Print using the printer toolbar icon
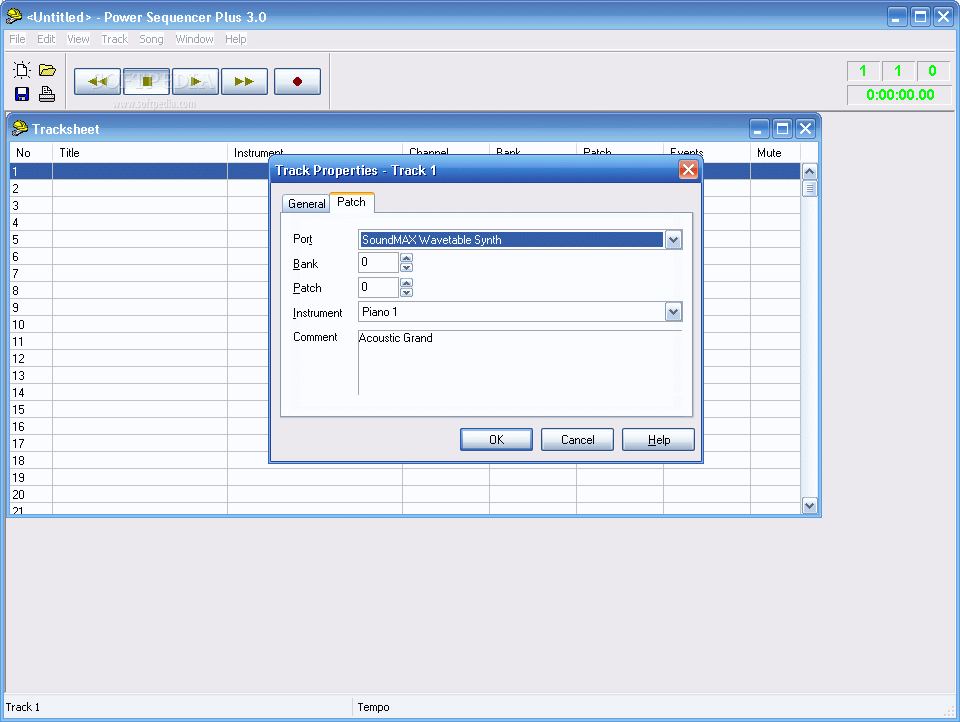The width and height of the screenshot is (960, 722). (47, 94)
